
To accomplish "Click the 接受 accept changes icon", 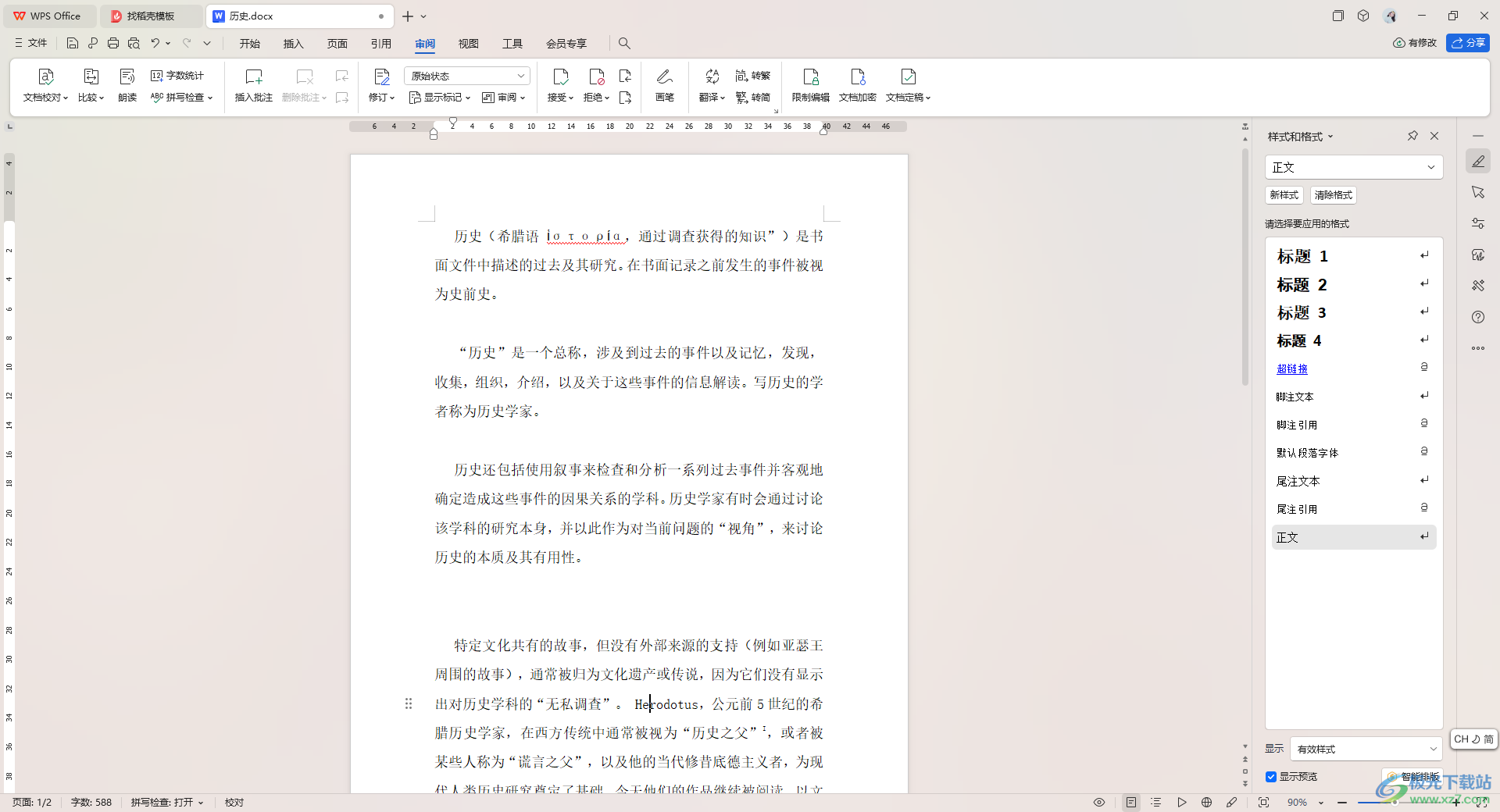I will click(560, 77).
